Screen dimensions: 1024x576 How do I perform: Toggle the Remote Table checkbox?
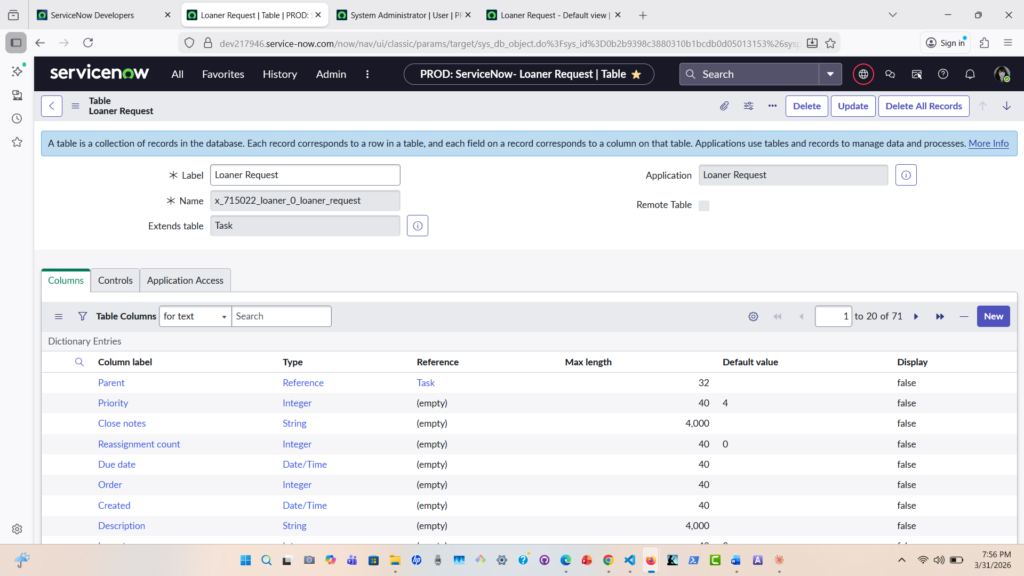704,205
